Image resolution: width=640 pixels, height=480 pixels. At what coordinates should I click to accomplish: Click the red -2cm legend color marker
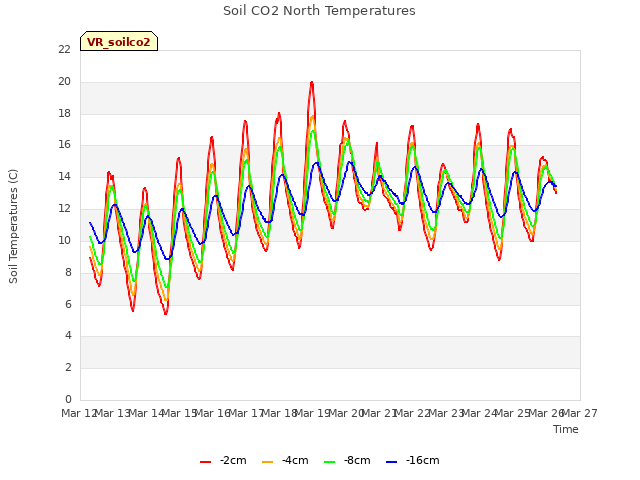pyautogui.click(x=205, y=462)
